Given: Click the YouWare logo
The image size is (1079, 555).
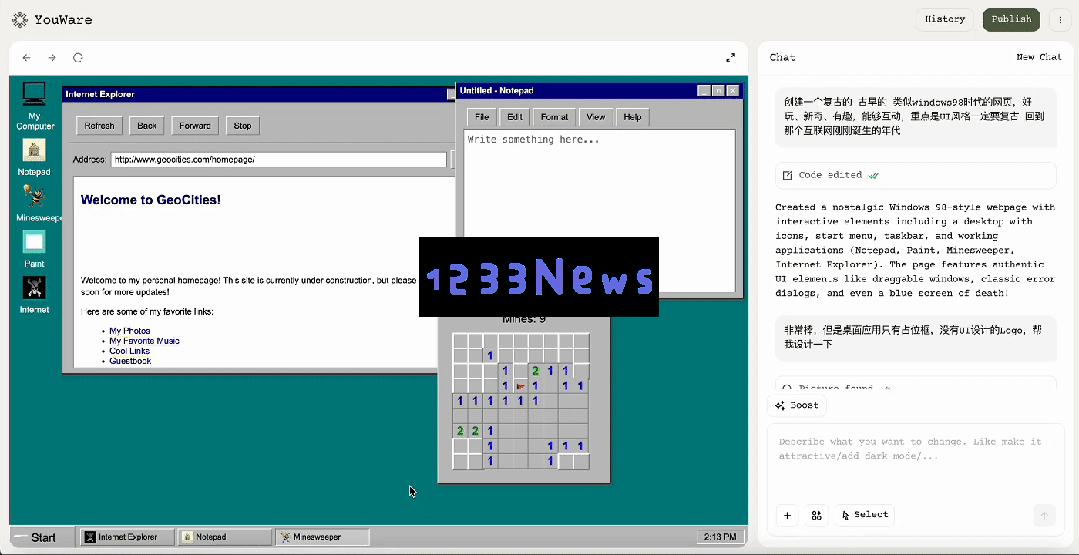Looking at the screenshot, I should pyautogui.click(x=52, y=20).
